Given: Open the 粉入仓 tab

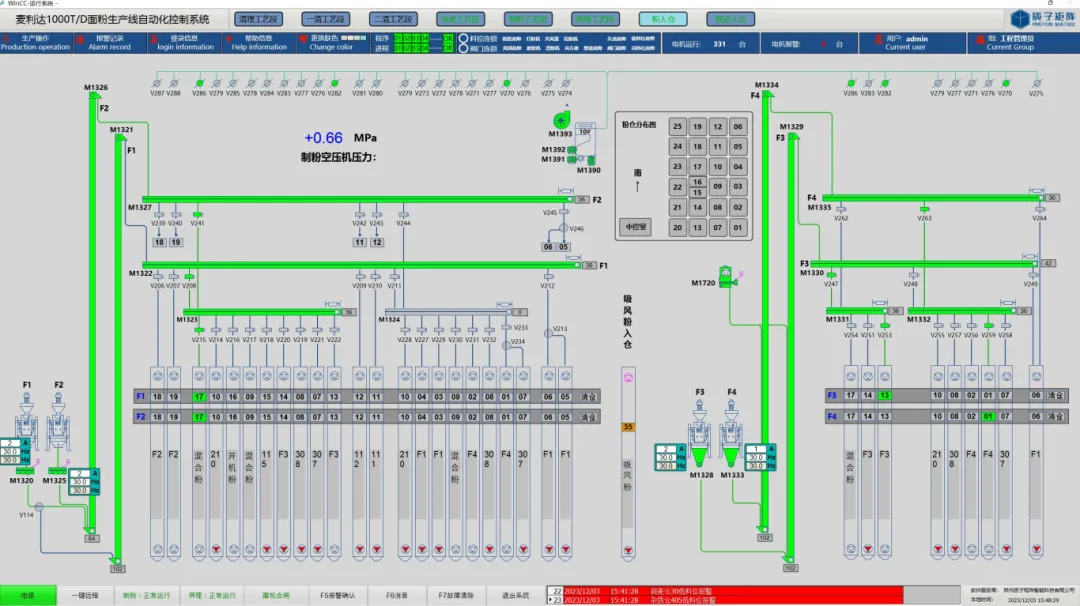Looking at the screenshot, I should click(663, 19).
